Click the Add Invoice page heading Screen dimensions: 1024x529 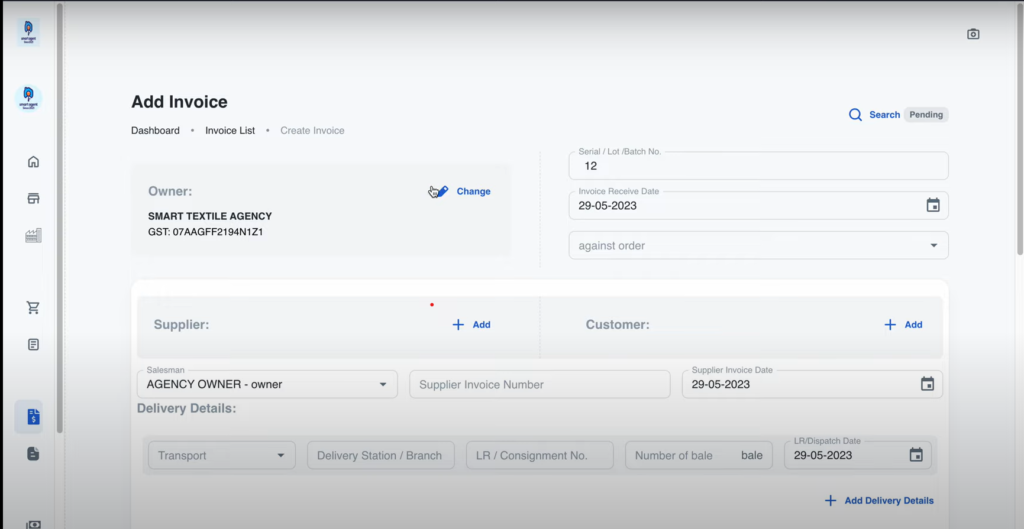coord(179,102)
